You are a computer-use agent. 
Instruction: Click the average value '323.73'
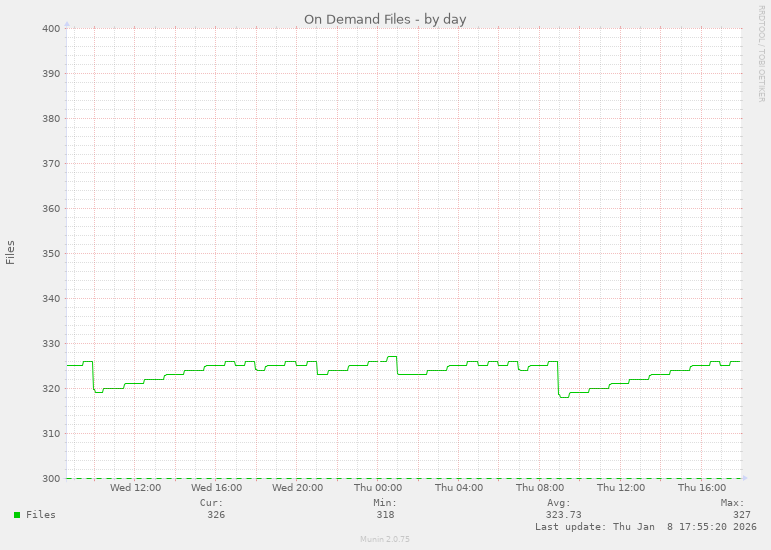[563, 515]
